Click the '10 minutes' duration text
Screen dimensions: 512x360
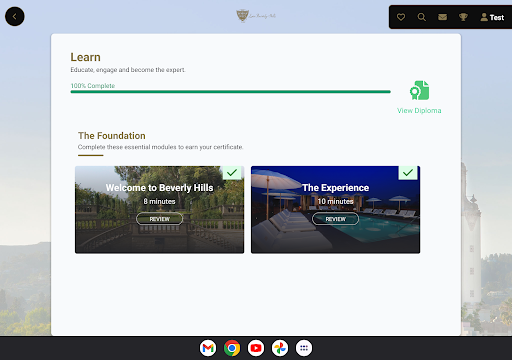coord(335,201)
